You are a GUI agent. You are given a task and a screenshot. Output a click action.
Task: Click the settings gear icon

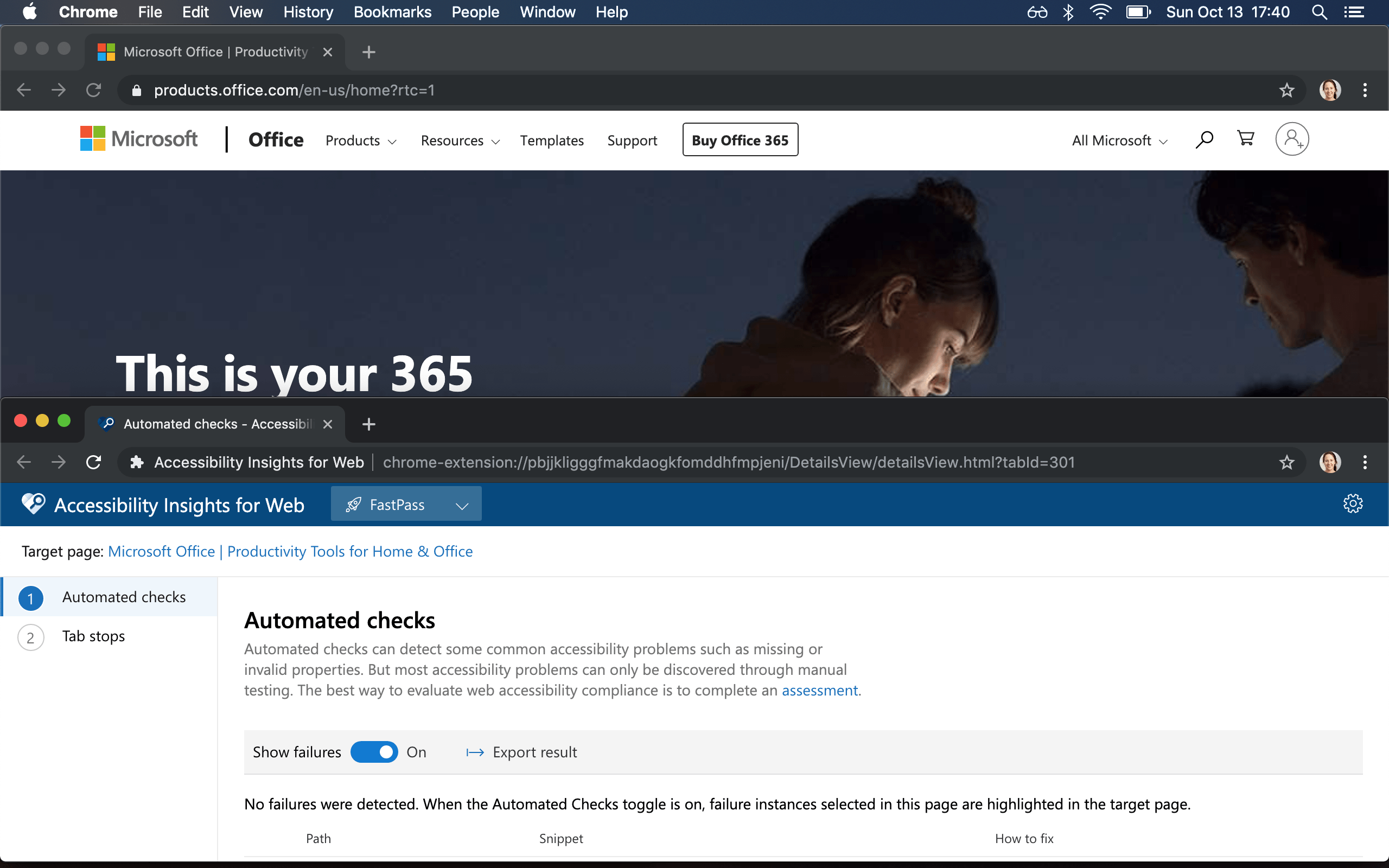coord(1353,504)
